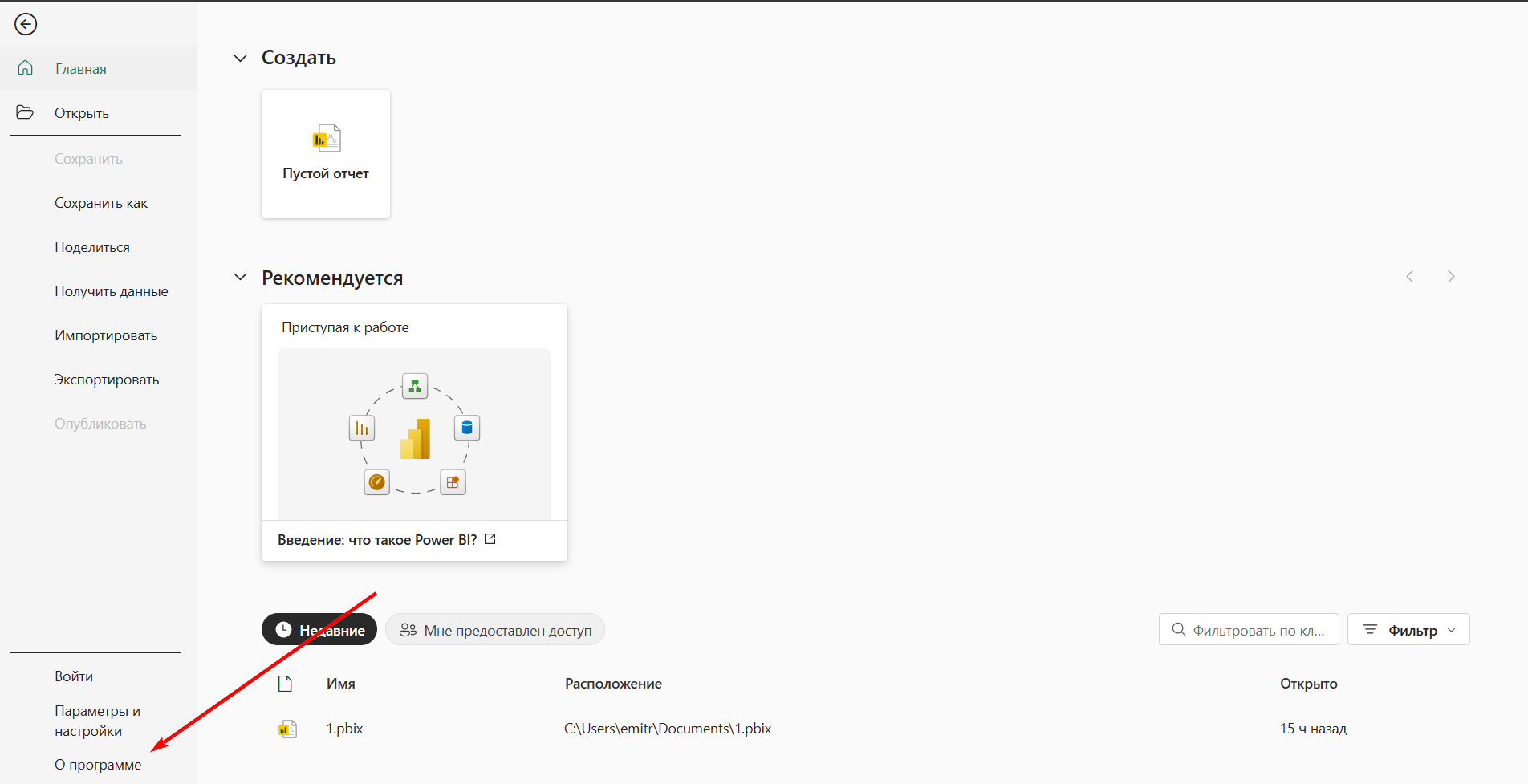Collapse the Создать section
Viewport: 1528px width, 784px height.
[x=240, y=58]
